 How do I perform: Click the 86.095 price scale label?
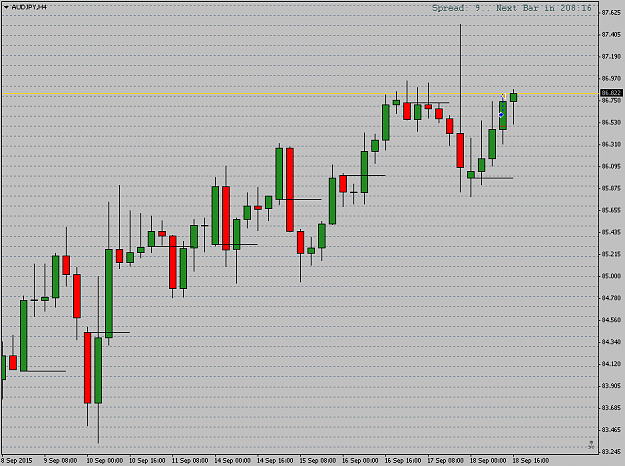[611, 166]
